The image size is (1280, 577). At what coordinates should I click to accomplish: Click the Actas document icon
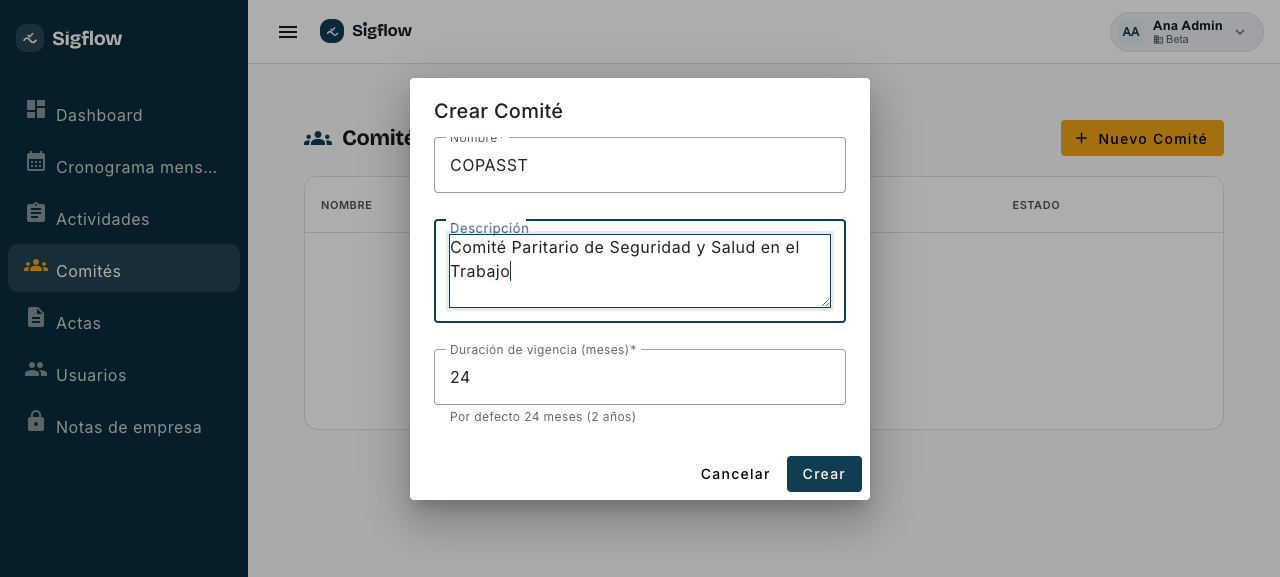(36, 317)
